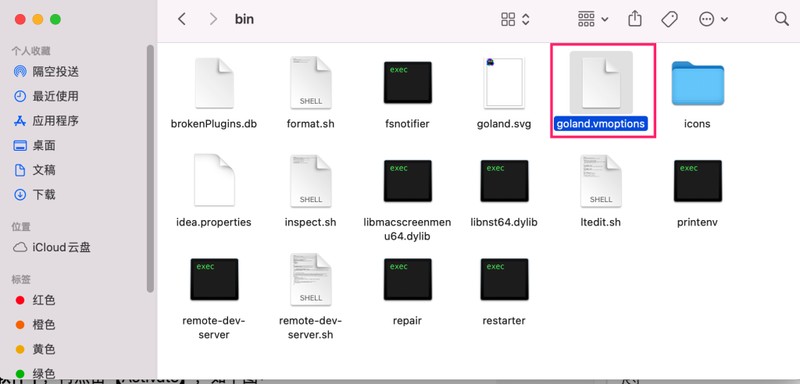The width and height of the screenshot is (800, 384).
Task: Select the goland.svg file thumbnail
Action: coord(504,83)
